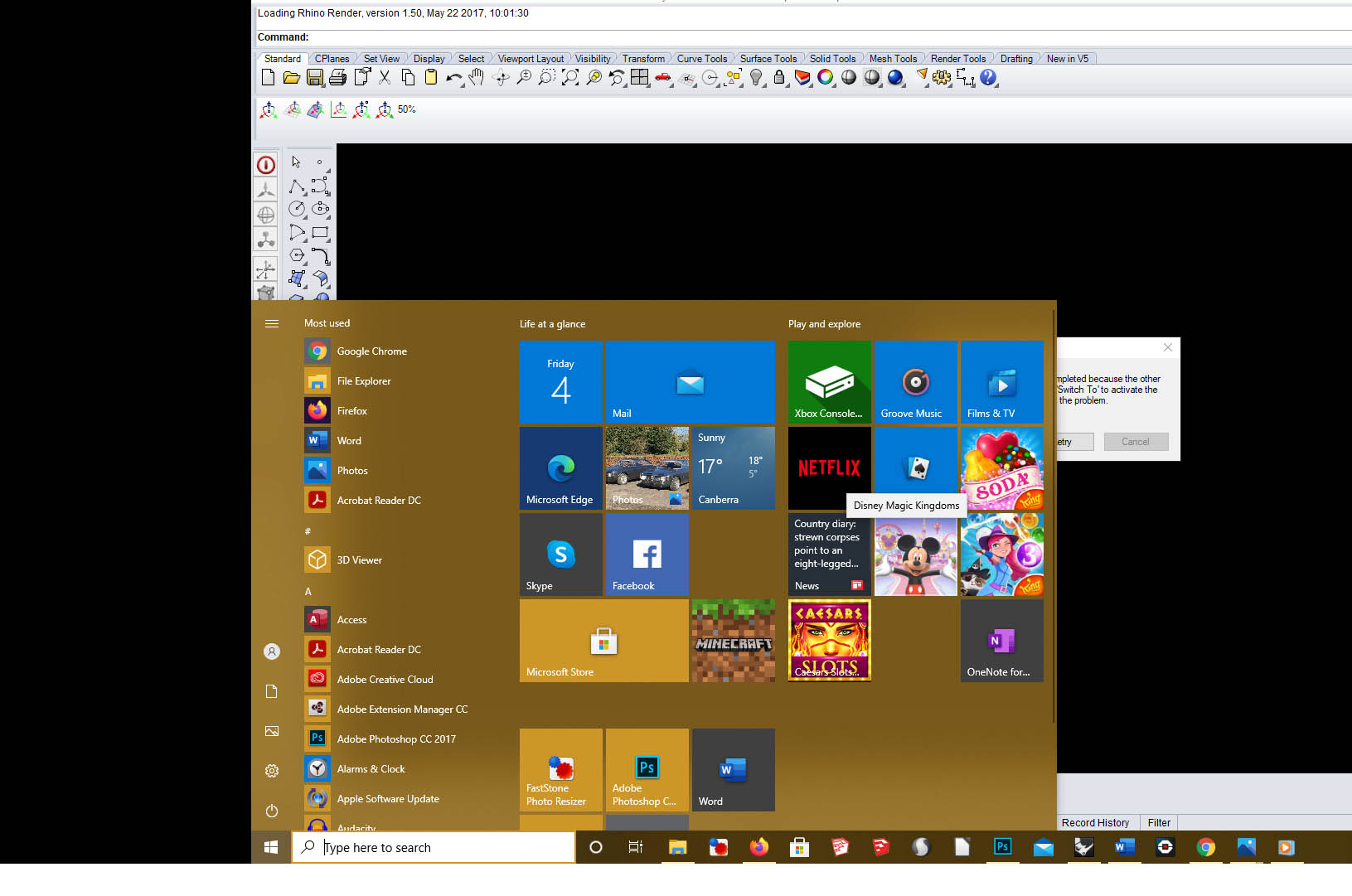Image resolution: width=1352 pixels, height=896 pixels.
Task: Open the Set View tab
Action: tap(381, 59)
